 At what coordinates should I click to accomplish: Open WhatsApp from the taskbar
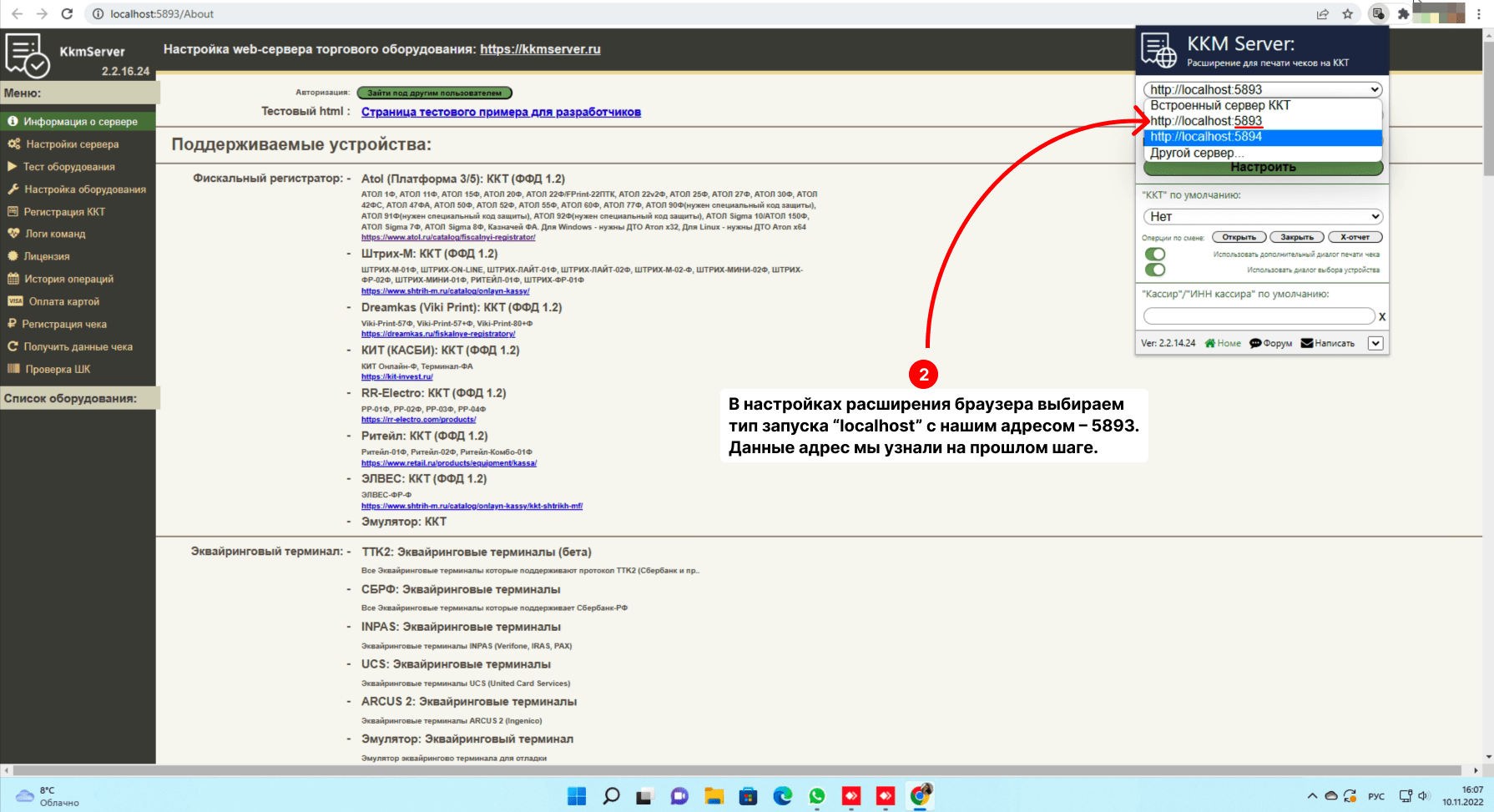tap(817, 796)
